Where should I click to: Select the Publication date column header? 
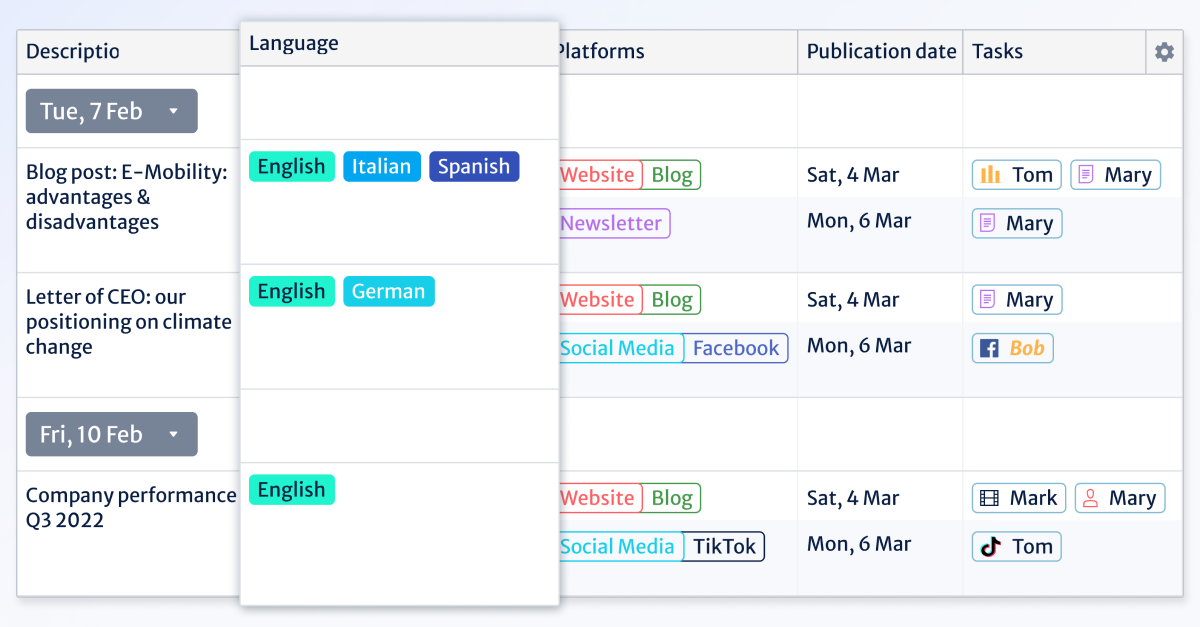(x=880, y=51)
